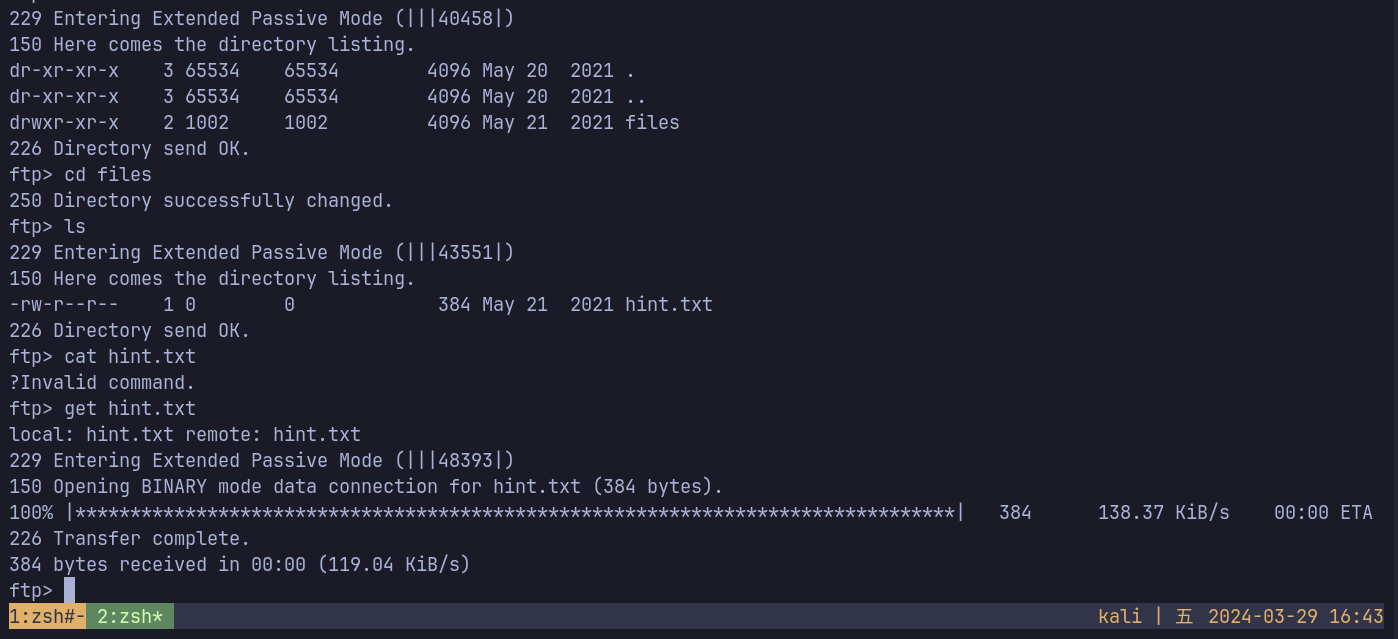
Task: Click the 138.37 KiB/s transfer speed
Action: pos(1163,513)
